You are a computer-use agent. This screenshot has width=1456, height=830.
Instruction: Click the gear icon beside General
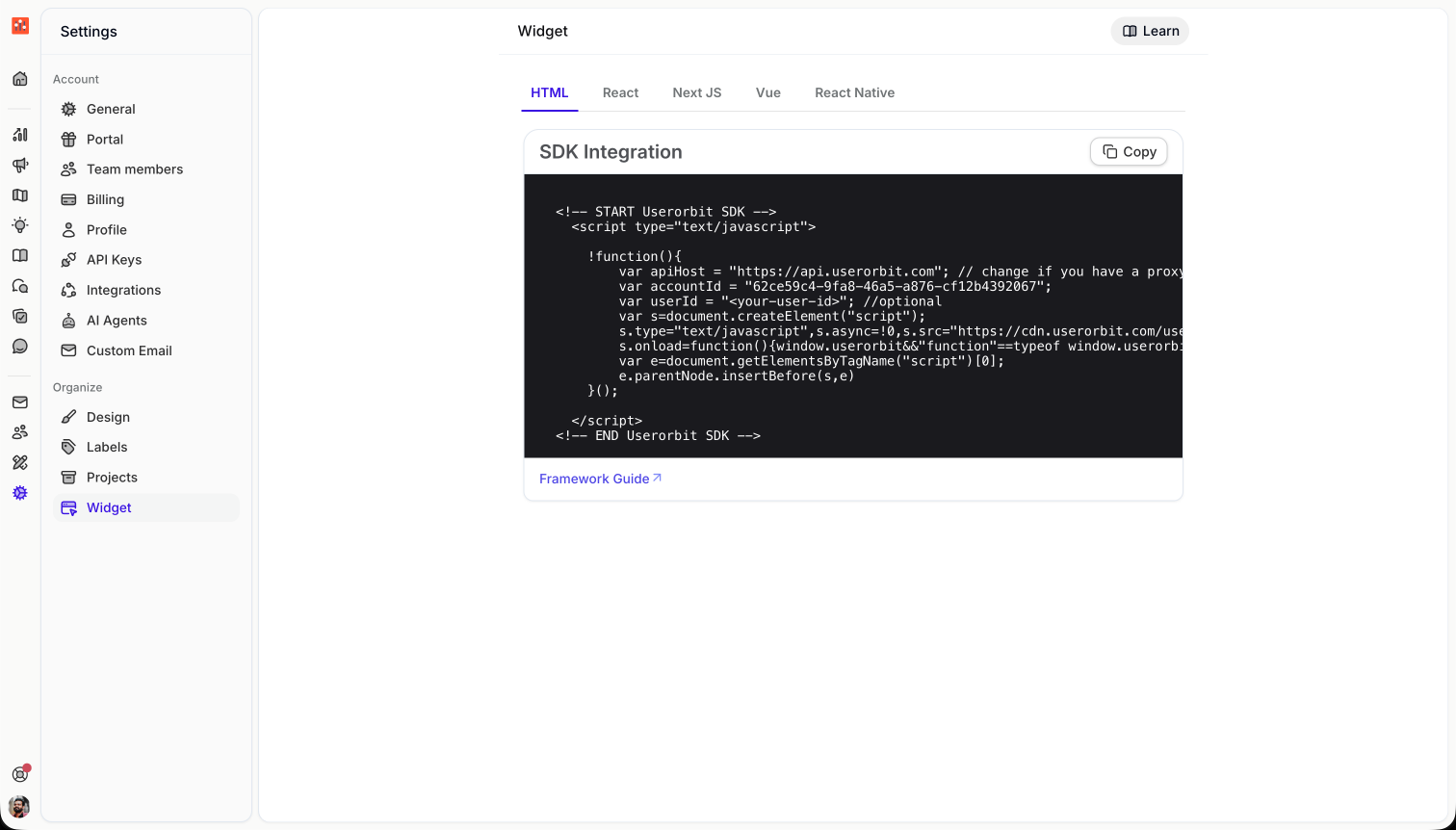(68, 109)
